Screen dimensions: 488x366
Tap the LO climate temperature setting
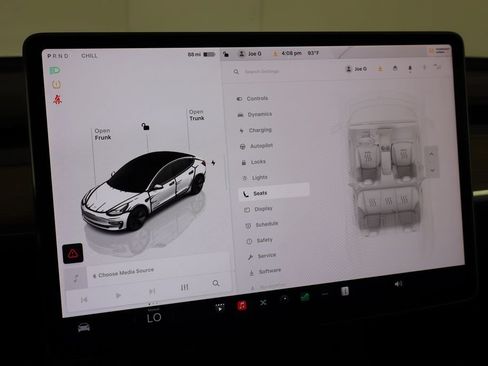tap(154, 318)
